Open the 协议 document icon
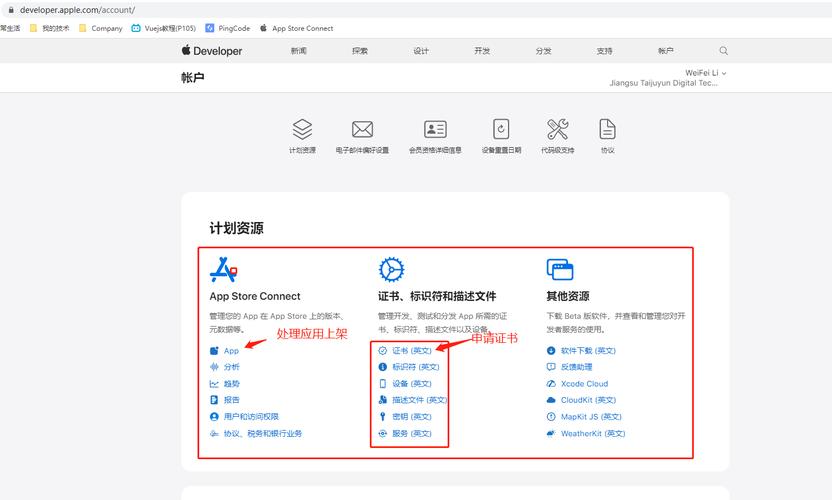 point(607,129)
